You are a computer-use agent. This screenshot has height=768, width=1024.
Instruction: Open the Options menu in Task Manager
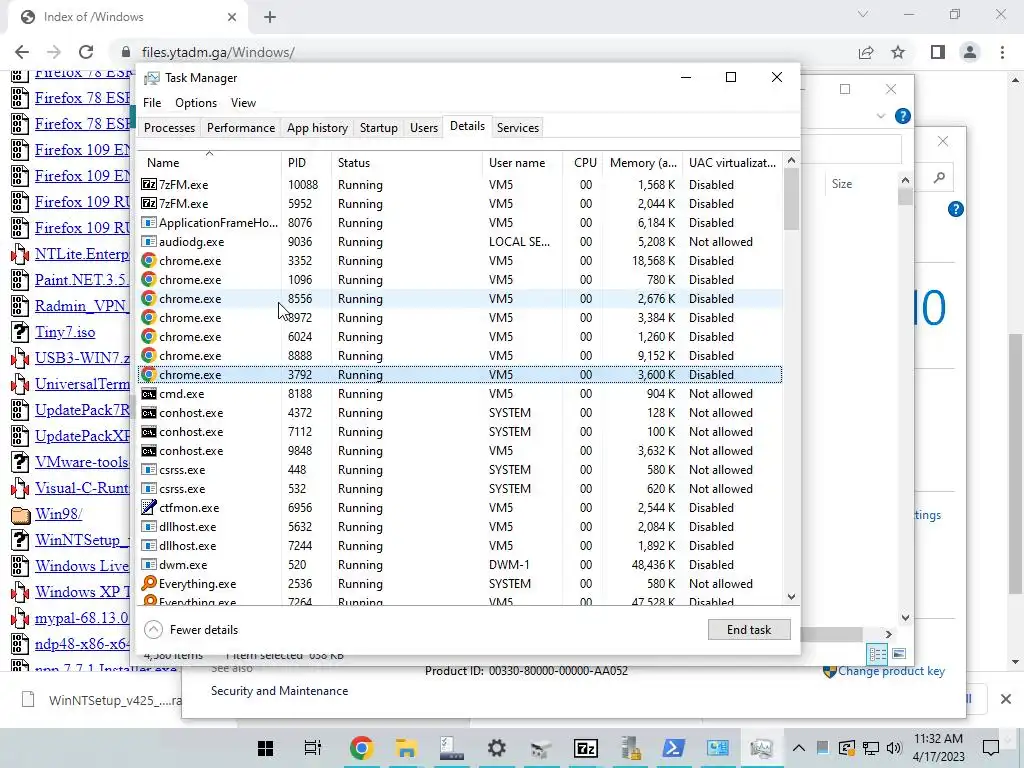(x=196, y=103)
